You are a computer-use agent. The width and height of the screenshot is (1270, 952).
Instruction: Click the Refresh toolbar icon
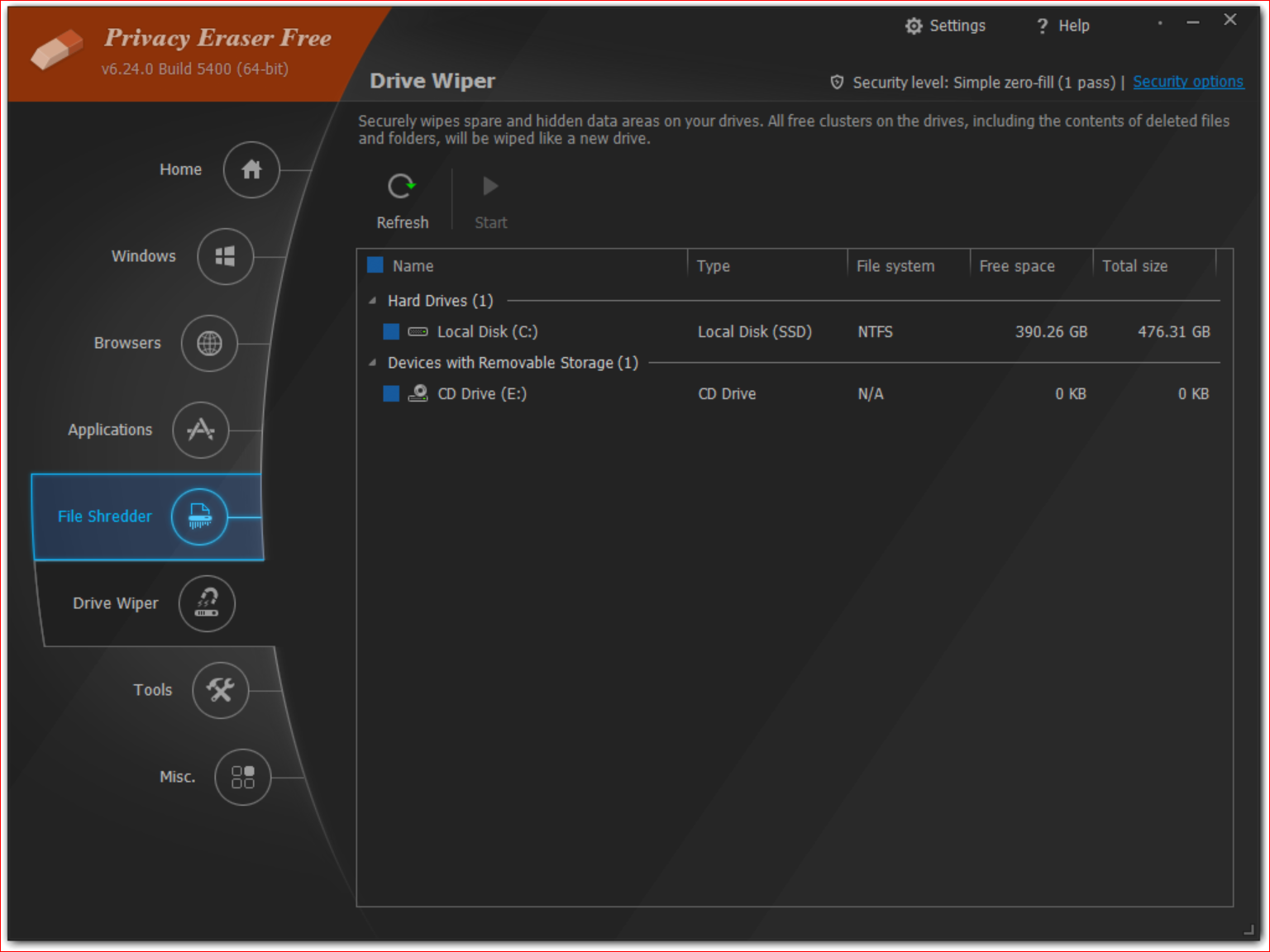coord(402,188)
